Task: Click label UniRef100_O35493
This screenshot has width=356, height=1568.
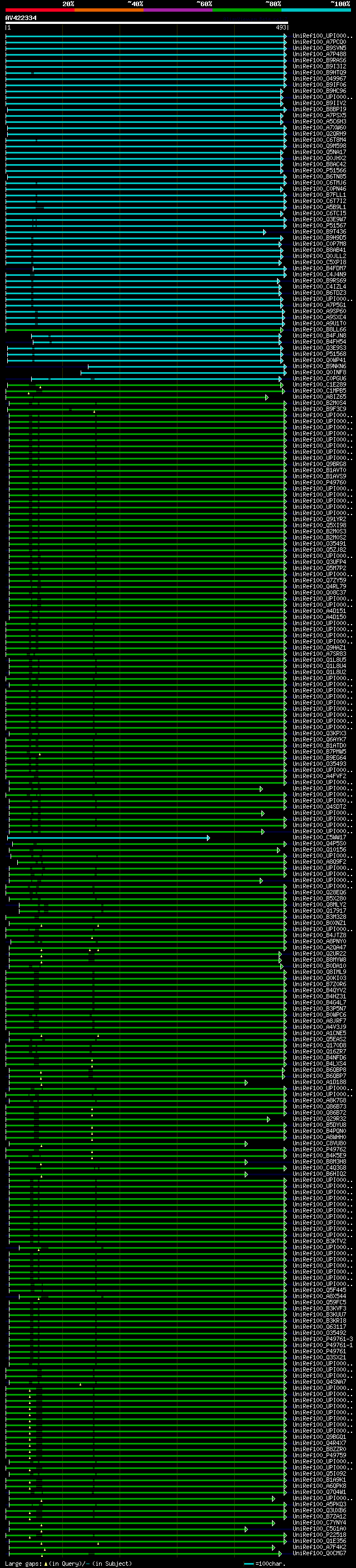Action: (319, 763)
